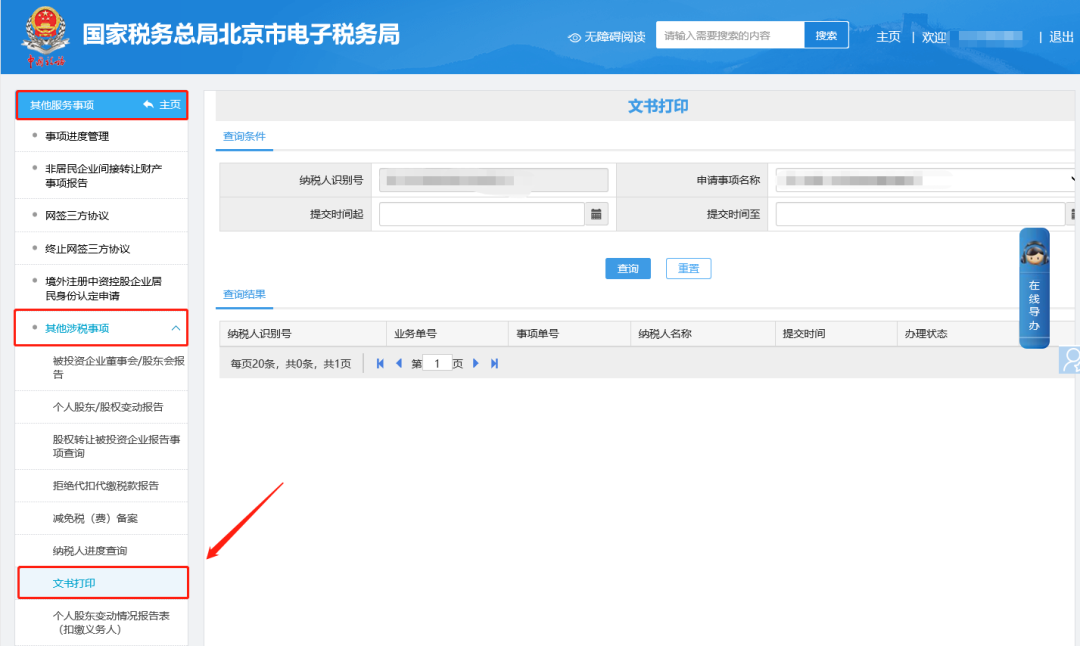
Task: Click the 办理状态 column header
Action: 926,334
